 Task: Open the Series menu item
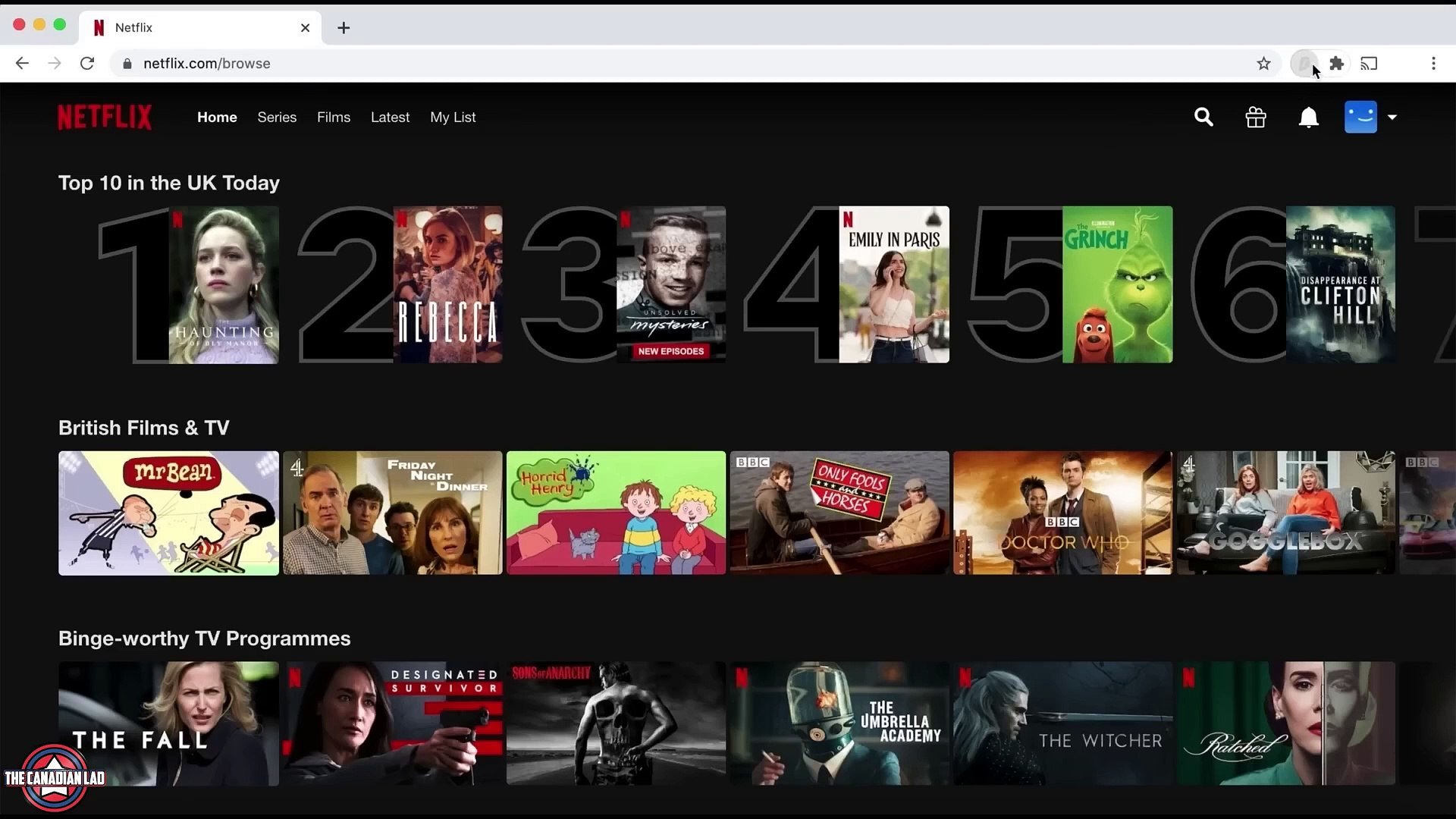[x=277, y=118]
